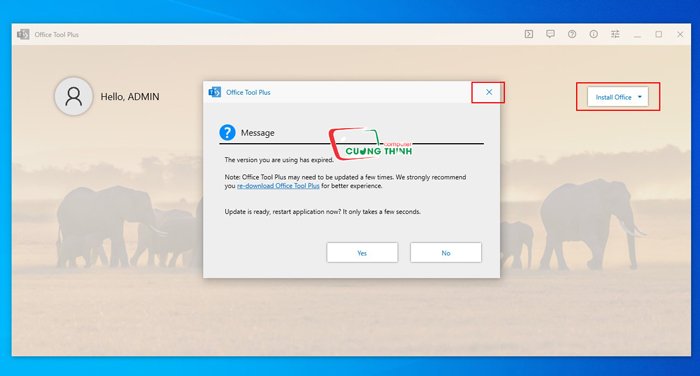Close the Office Tool Plus main window

[x=680, y=34]
